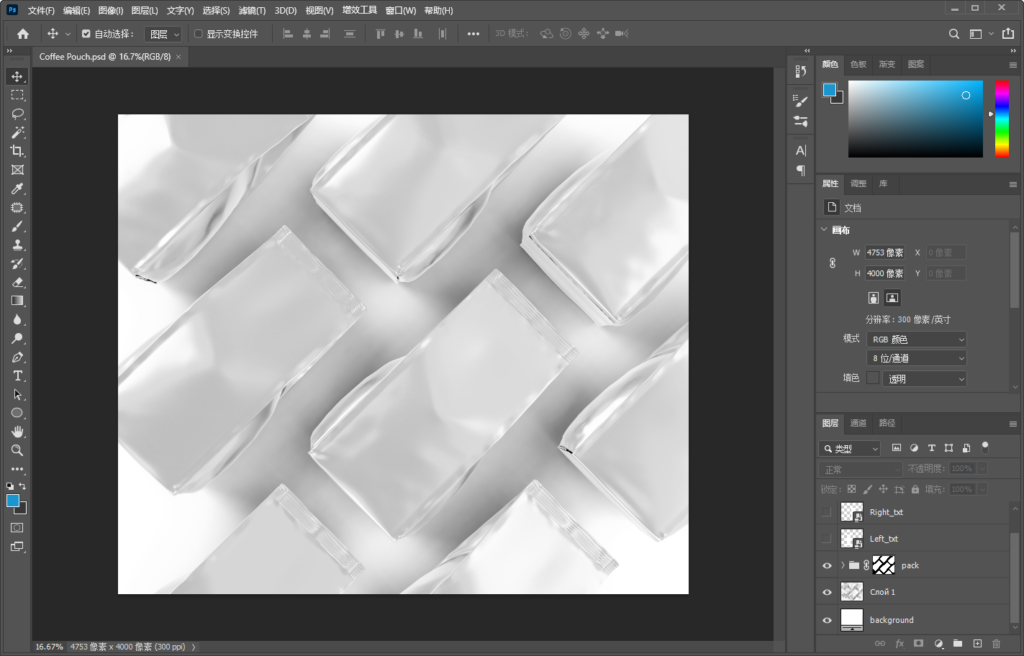Select the Hand tool
This screenshot has width=1024, height=656.
click(17, 432)
